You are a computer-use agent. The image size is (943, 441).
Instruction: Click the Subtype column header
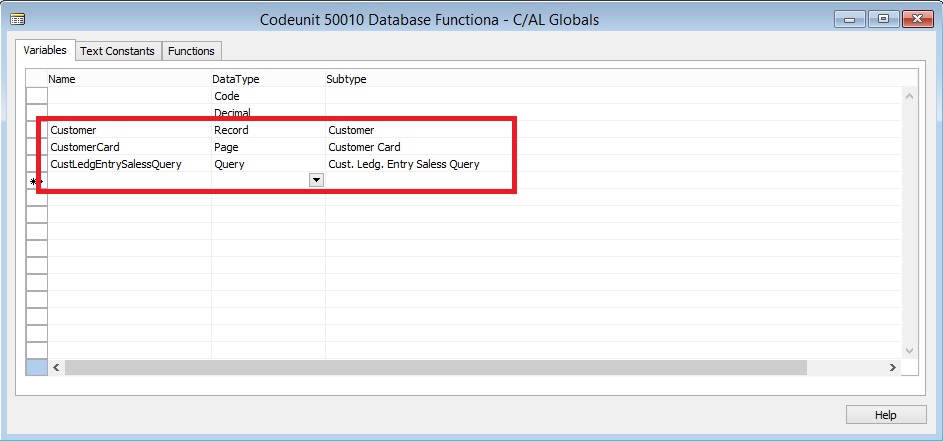tap(346, 78)
